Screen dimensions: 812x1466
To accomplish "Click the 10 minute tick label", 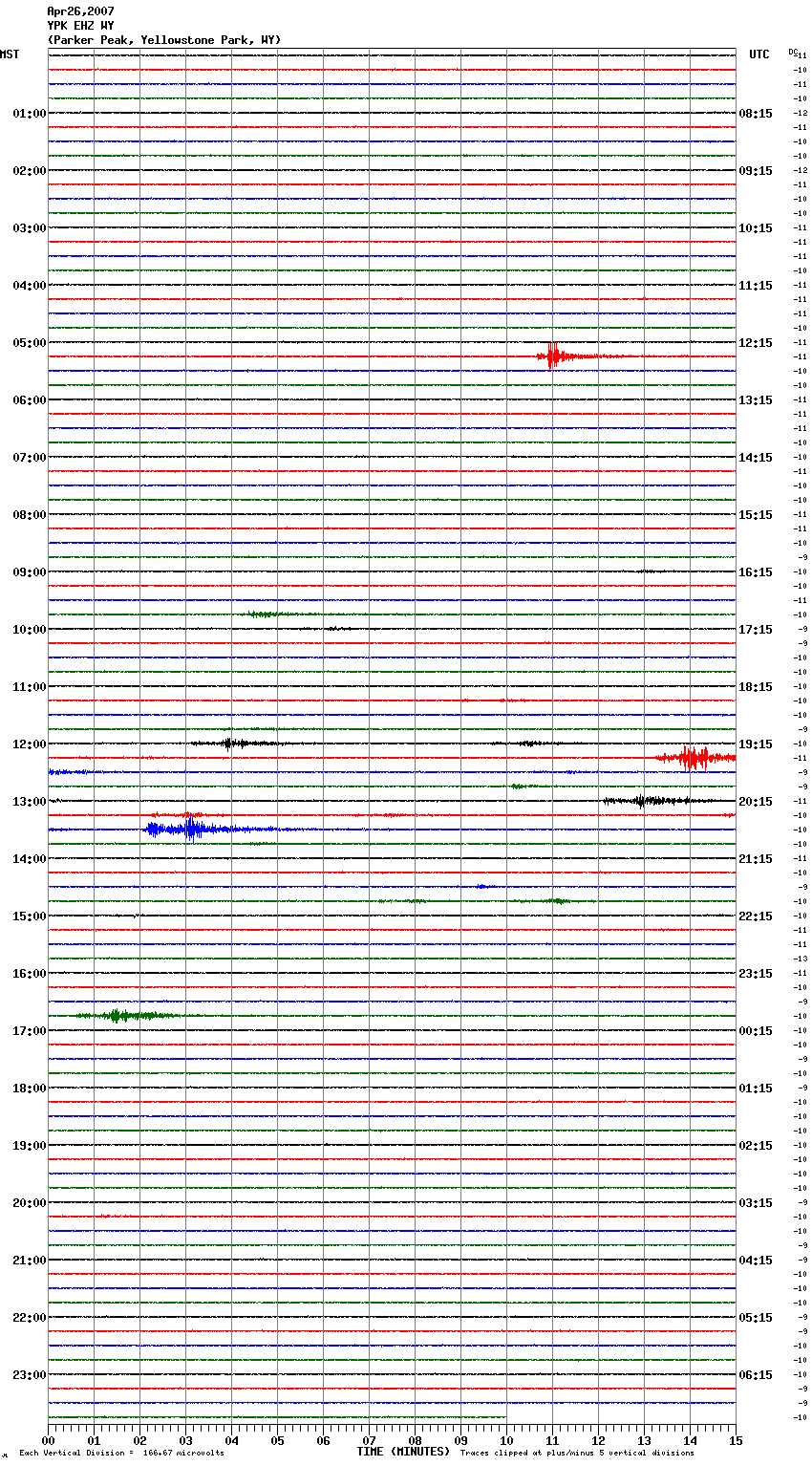I will coord(506,1440).
